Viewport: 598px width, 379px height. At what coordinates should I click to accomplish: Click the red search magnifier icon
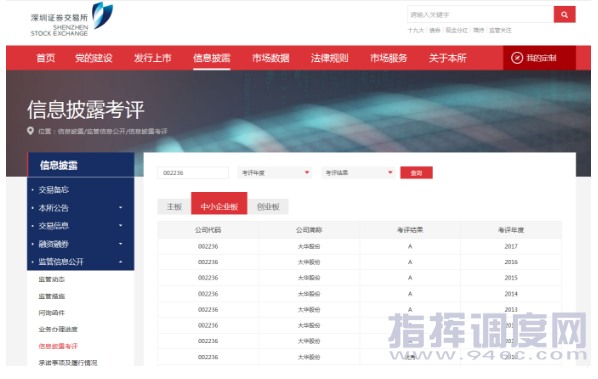point(564,14)
